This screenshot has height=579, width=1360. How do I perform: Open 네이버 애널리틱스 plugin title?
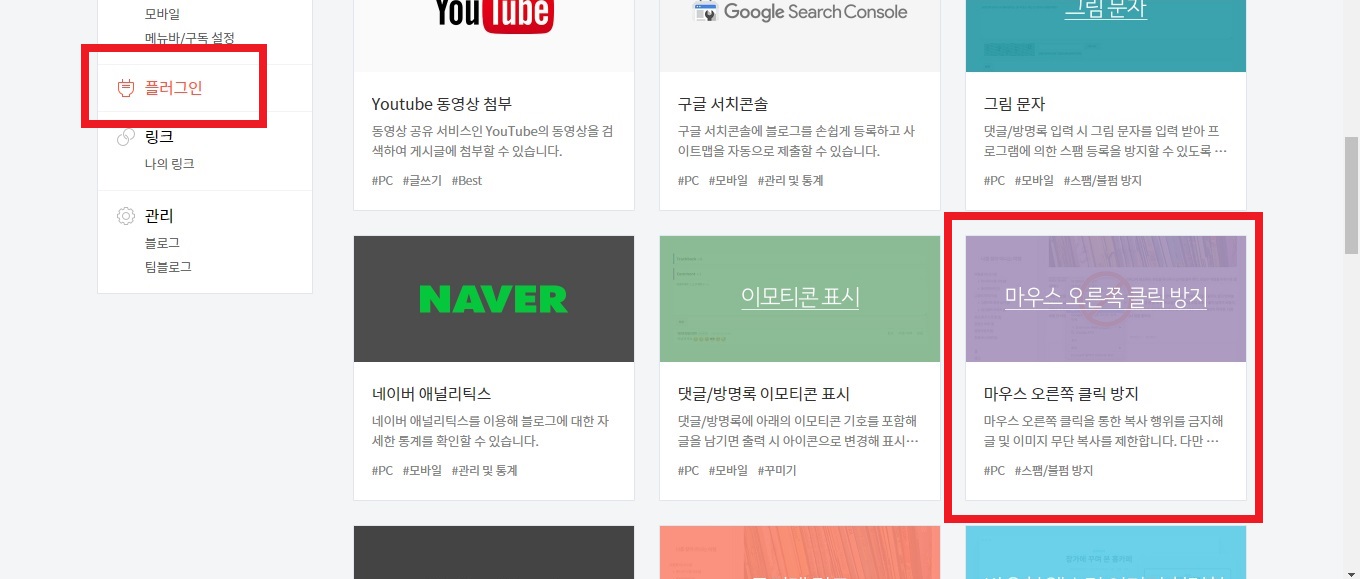pos(431,394)
